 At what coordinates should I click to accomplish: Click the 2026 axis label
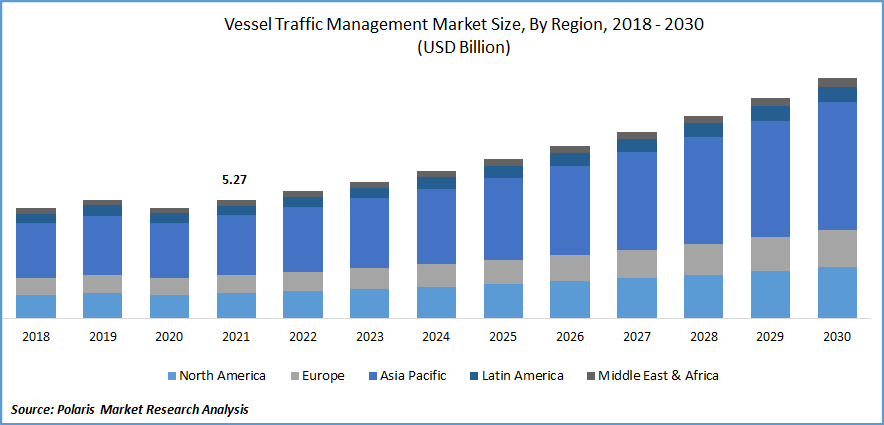(570, 337)
